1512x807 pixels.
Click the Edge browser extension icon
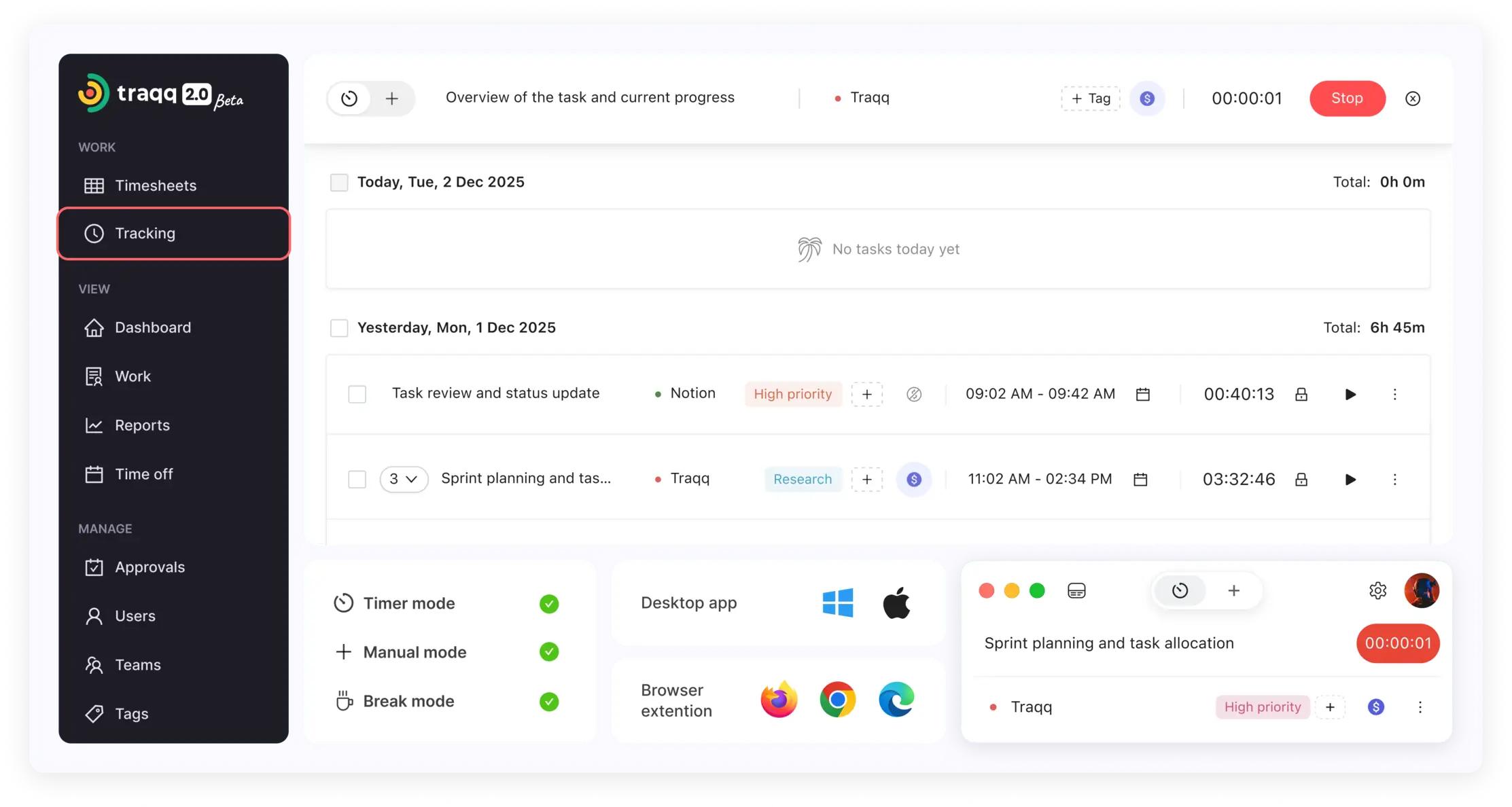(896, 700)
